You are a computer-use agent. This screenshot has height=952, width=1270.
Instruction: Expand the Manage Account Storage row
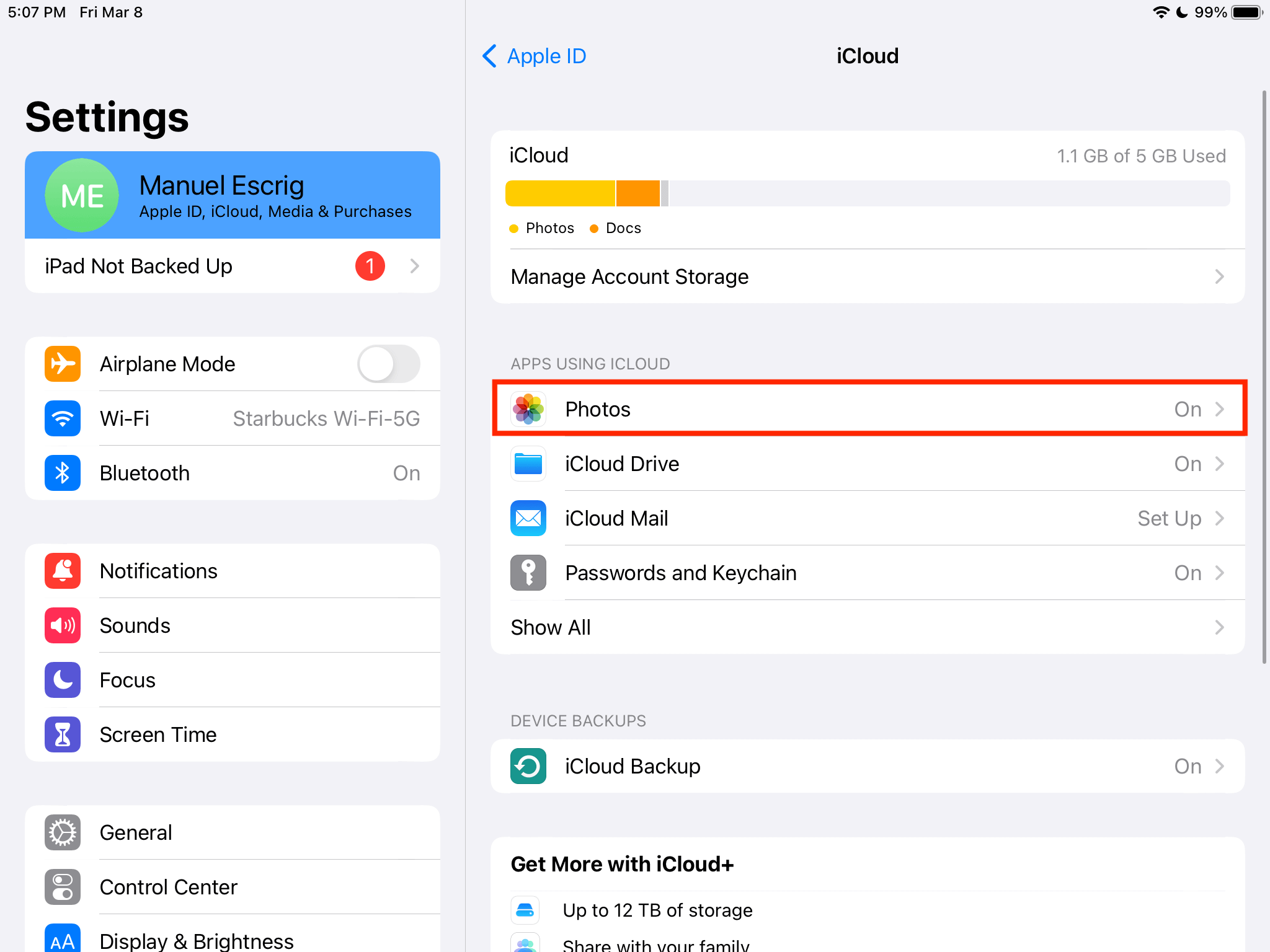click(867, 276)
